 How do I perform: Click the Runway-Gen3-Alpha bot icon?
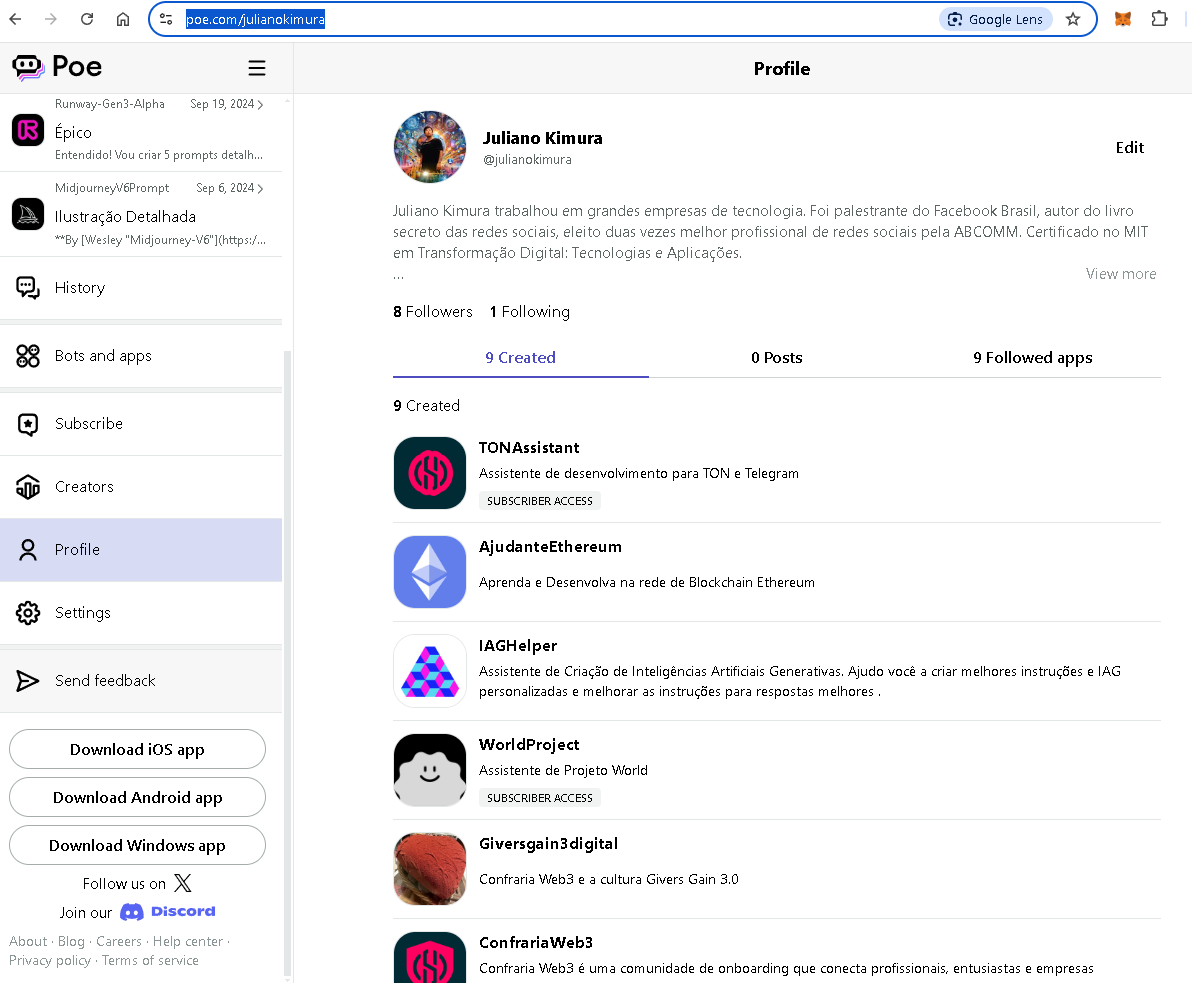[x=28, y=130]
